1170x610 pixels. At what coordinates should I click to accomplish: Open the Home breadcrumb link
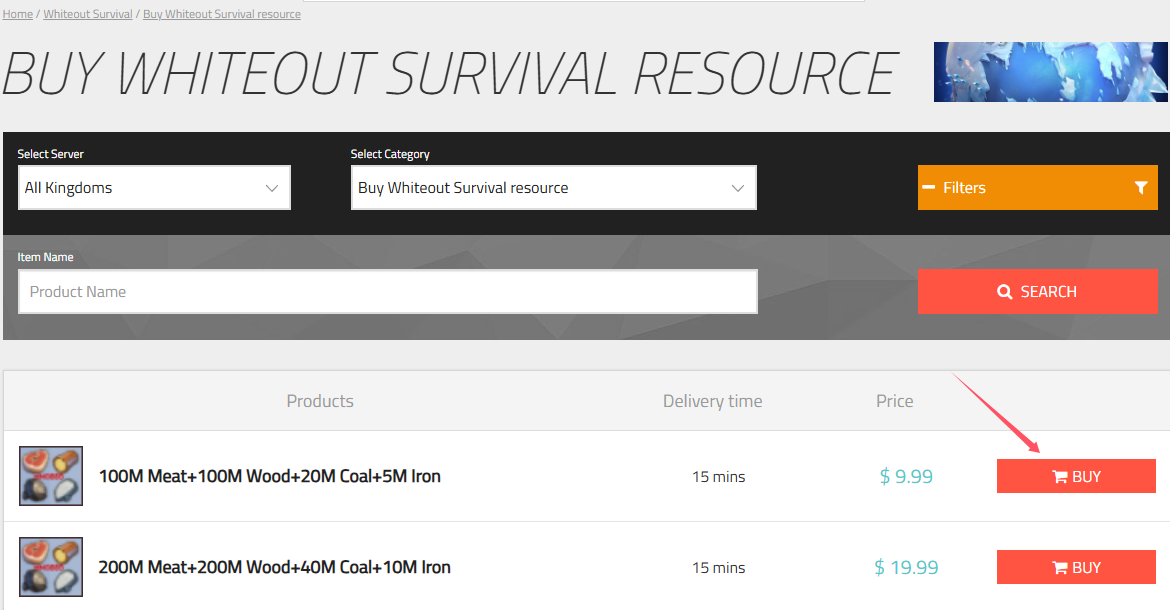[17, 14]
